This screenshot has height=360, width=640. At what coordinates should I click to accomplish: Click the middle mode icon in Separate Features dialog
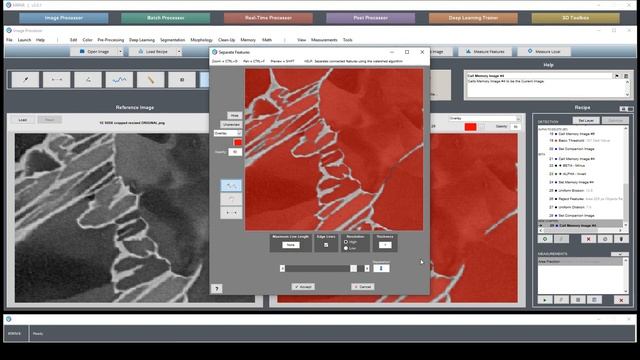click(231, 199)
